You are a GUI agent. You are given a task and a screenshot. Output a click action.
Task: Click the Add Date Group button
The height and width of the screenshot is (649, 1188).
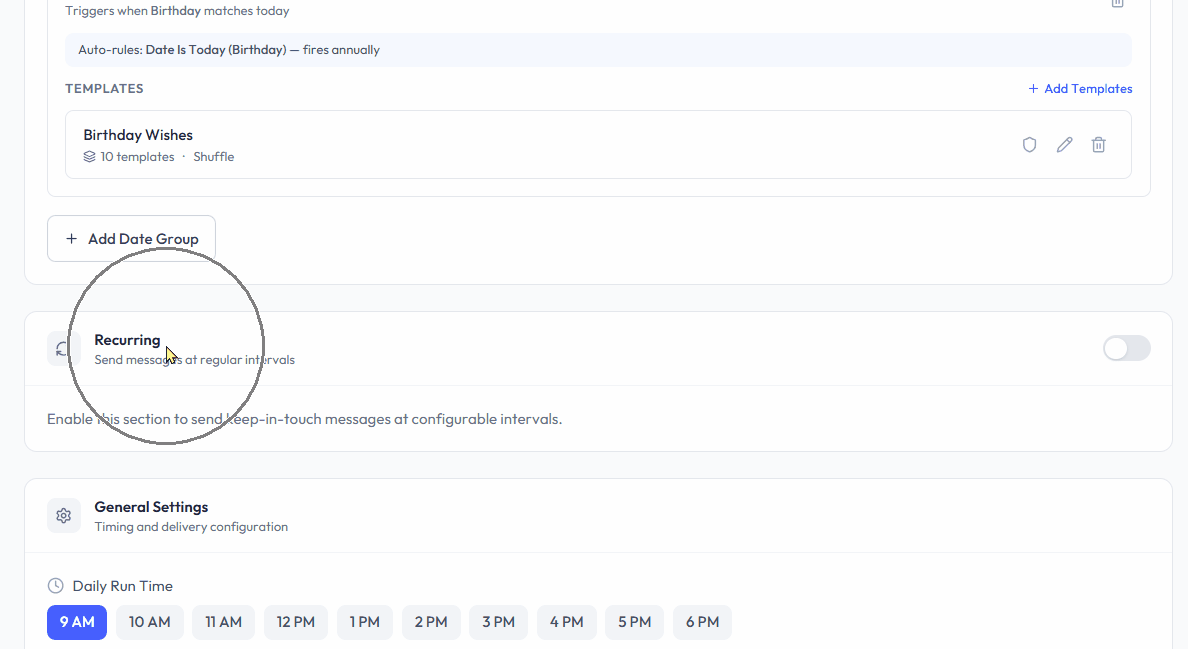[x=132, y=239]
